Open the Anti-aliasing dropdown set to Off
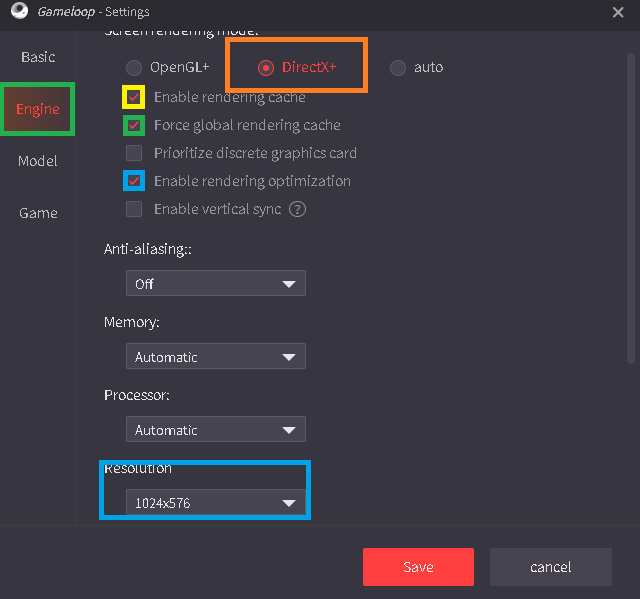Viewport: 640px width, 599px height. point(216,283)
